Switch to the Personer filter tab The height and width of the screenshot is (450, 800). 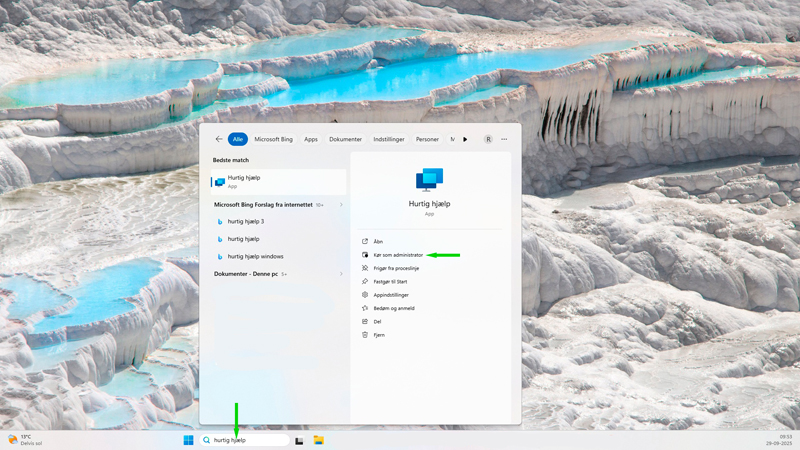(427, 139)
